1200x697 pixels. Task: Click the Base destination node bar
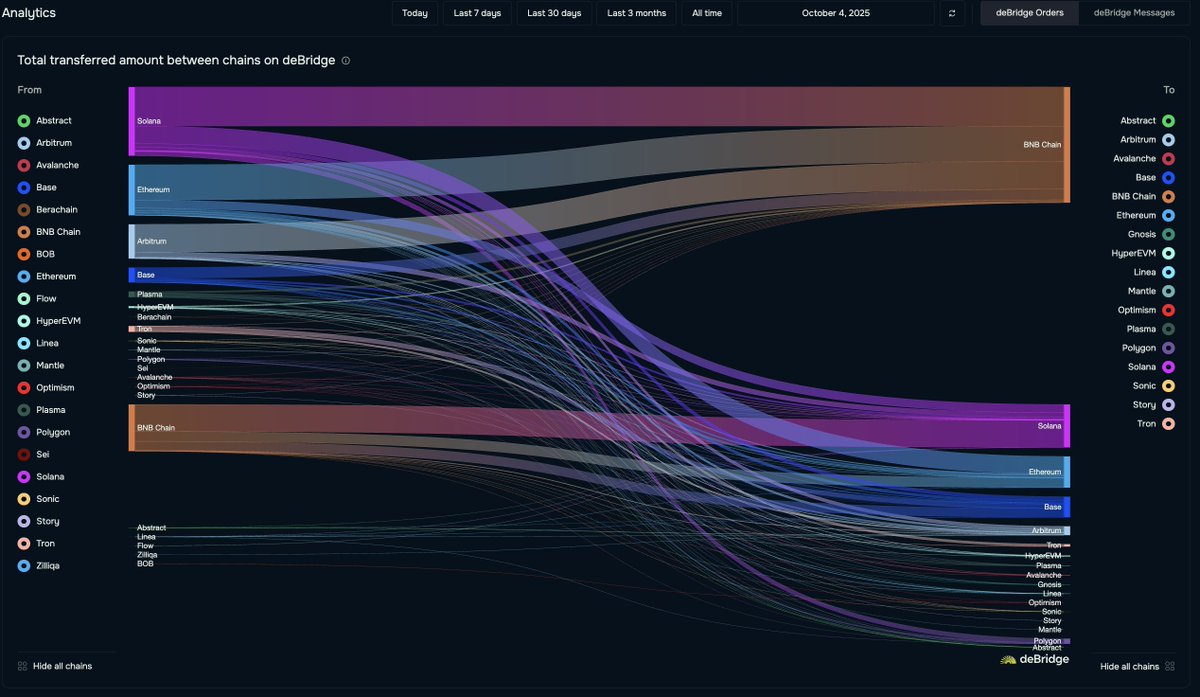[x=1067, y=507]
